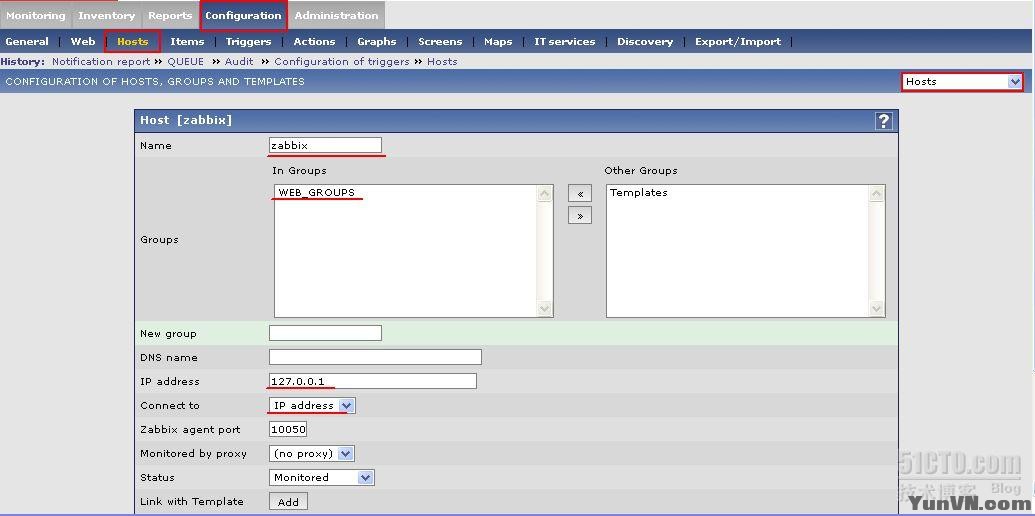The width and height of the screenshot is (1035, 516).
Task: Click the Add template button
Action: (288, 501)
